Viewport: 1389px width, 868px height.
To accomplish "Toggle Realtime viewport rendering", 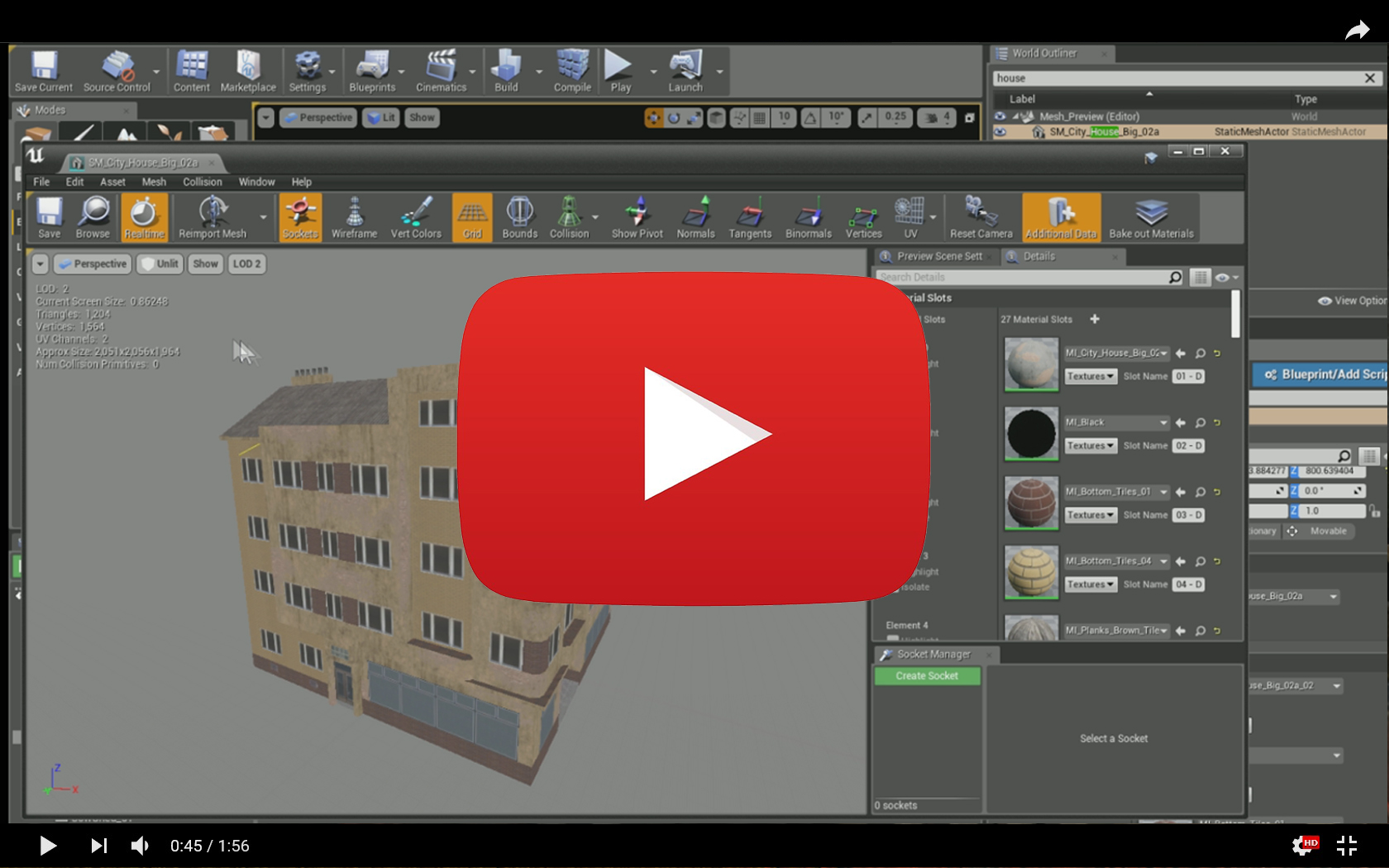I will pyautogui.click(x=144, y=217).
